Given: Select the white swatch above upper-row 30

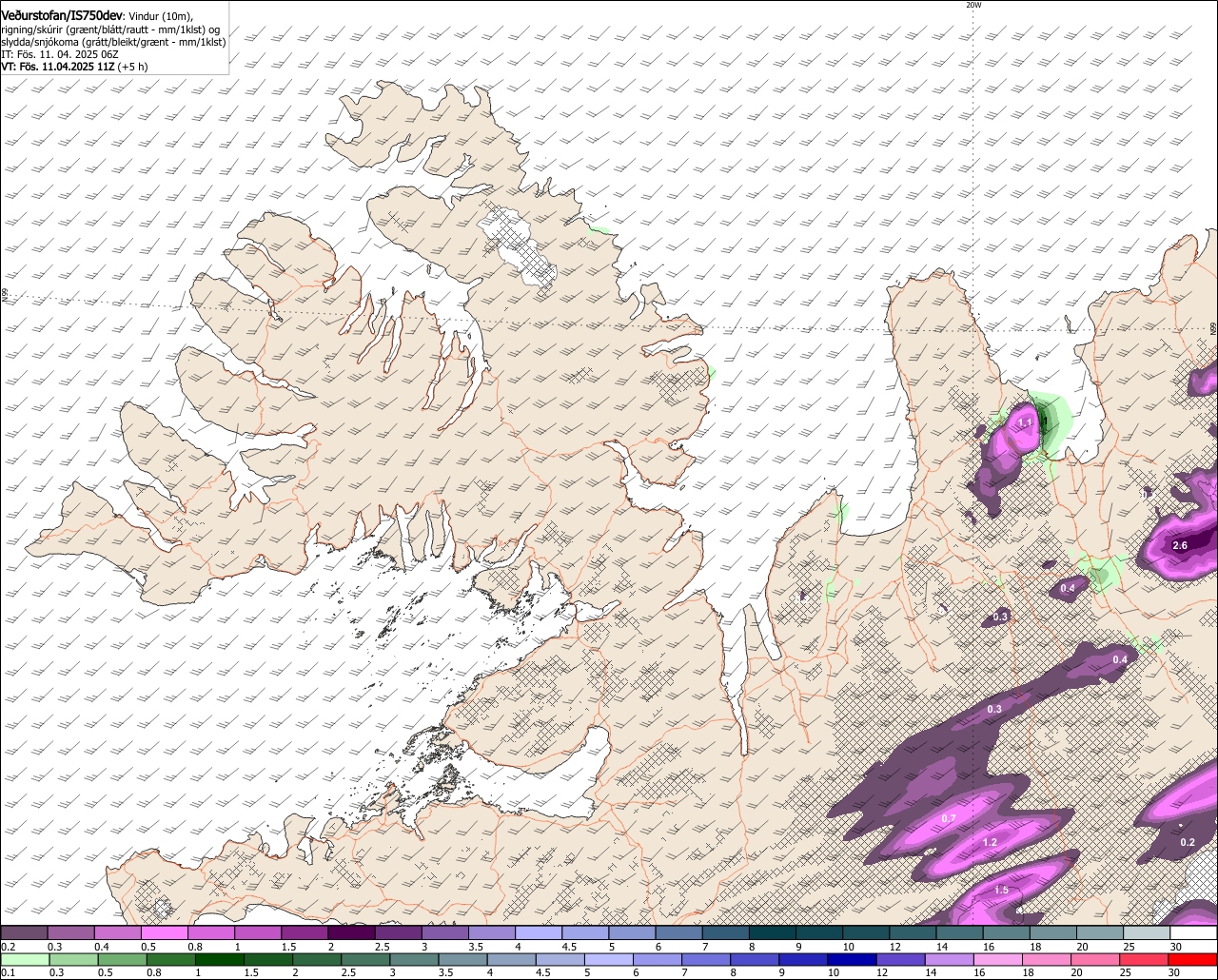Looking at the screenshot, I should click(1193, 932).
